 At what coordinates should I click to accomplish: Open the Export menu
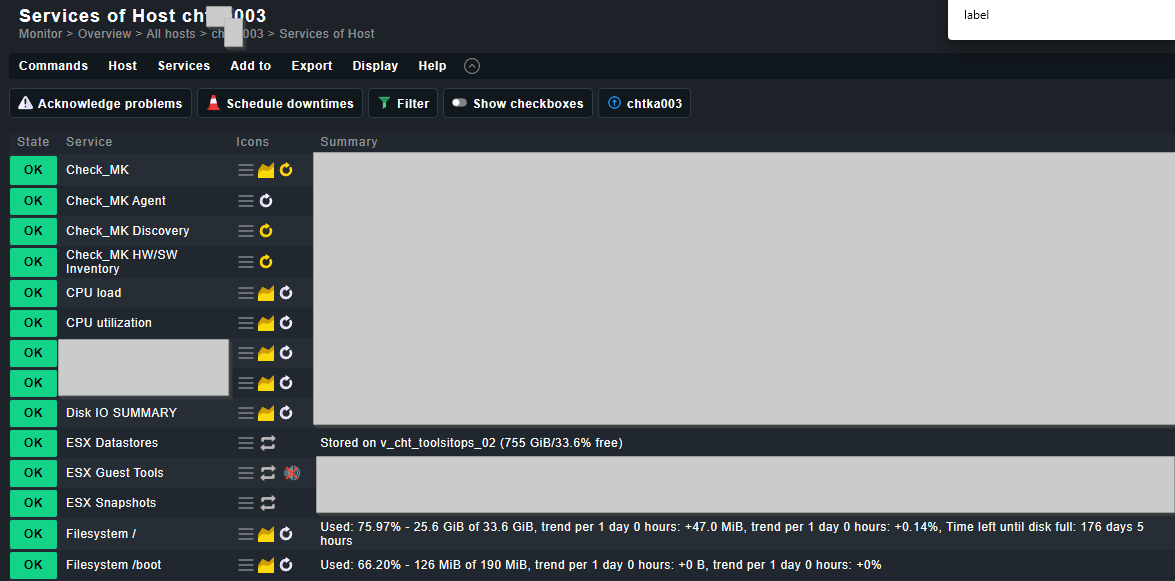[x=311, y=66]
